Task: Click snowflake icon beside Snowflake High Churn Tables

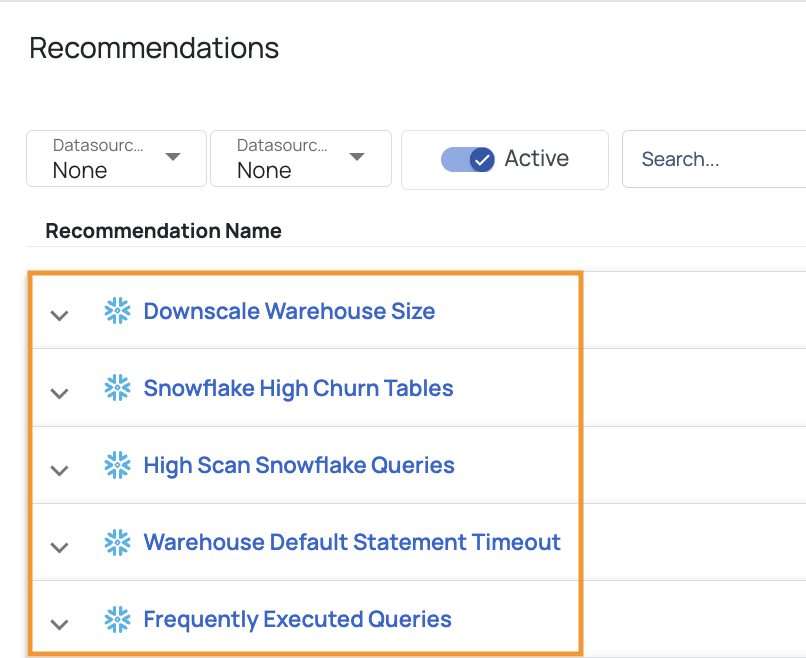Action: click(117, 388)
